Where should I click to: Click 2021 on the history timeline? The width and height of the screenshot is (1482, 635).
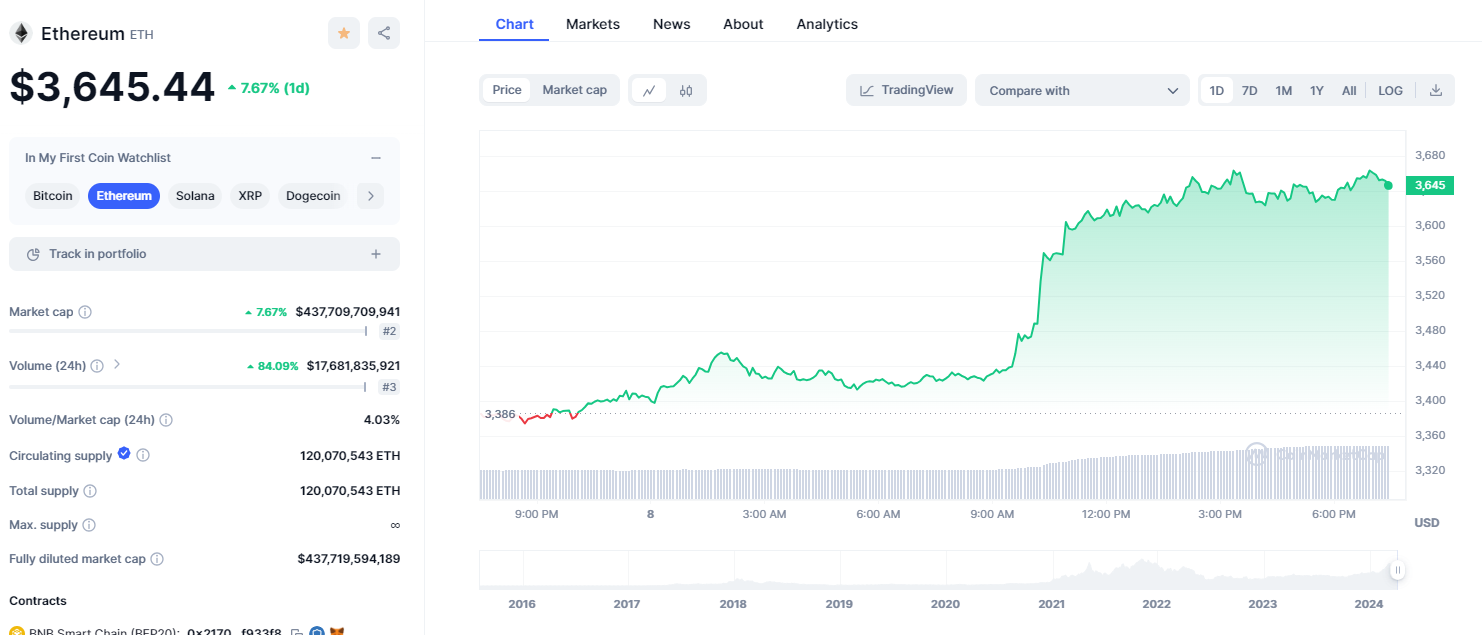1051,604
